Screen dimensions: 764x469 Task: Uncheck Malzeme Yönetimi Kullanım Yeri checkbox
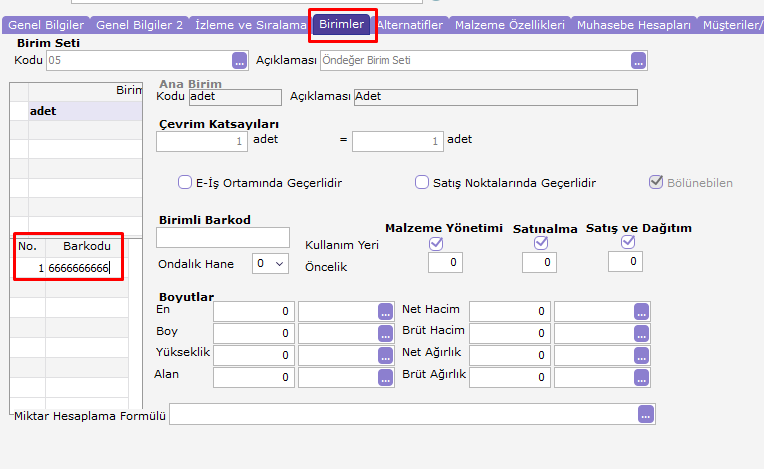coord(435,243)
